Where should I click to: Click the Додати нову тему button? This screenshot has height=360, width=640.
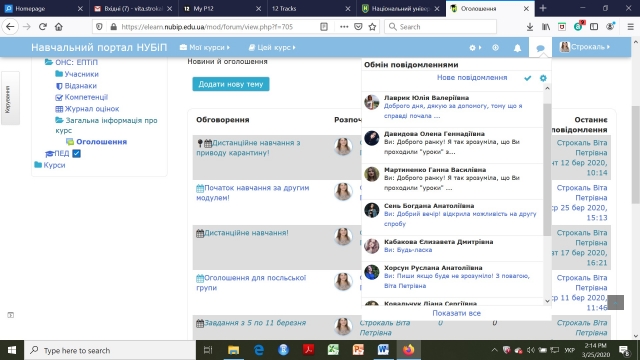coord(231,84)
